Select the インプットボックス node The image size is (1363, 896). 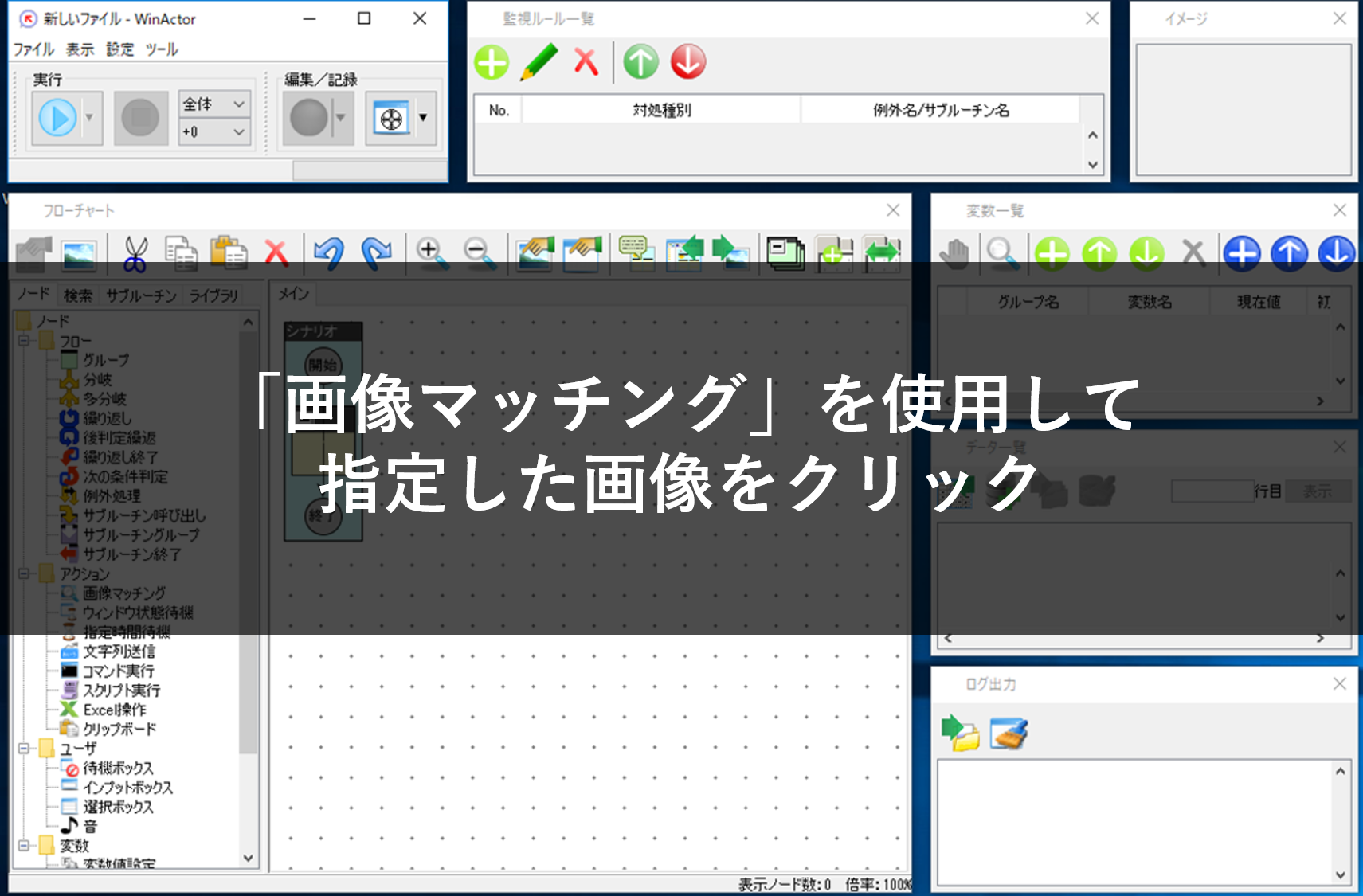[127, 787]
